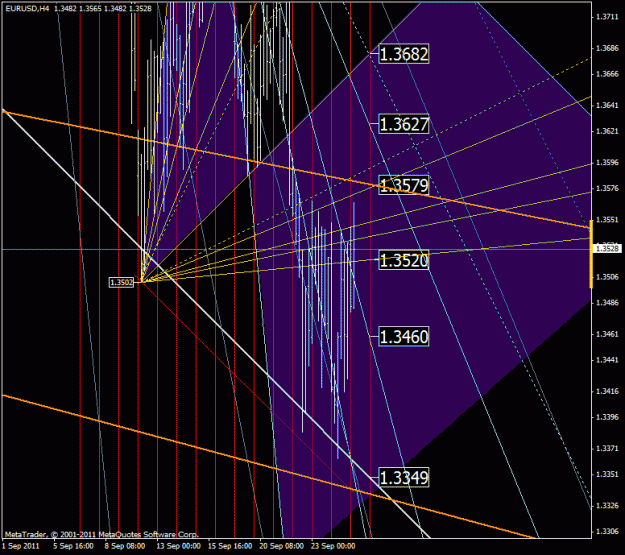
Task: Click the 1.3371 price scale value
Action: pos(607,449)
